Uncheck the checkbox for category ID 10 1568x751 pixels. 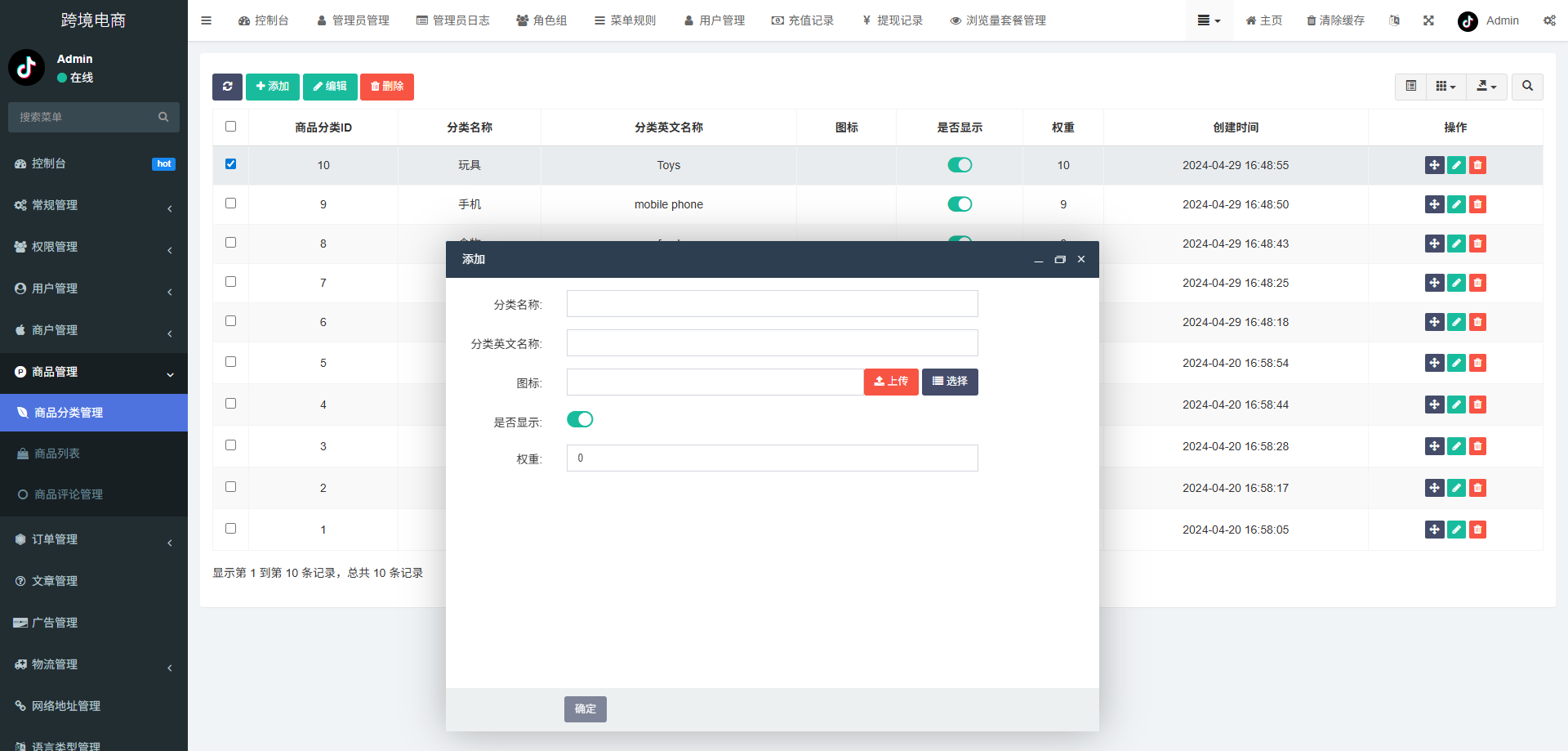coord(230,163)
